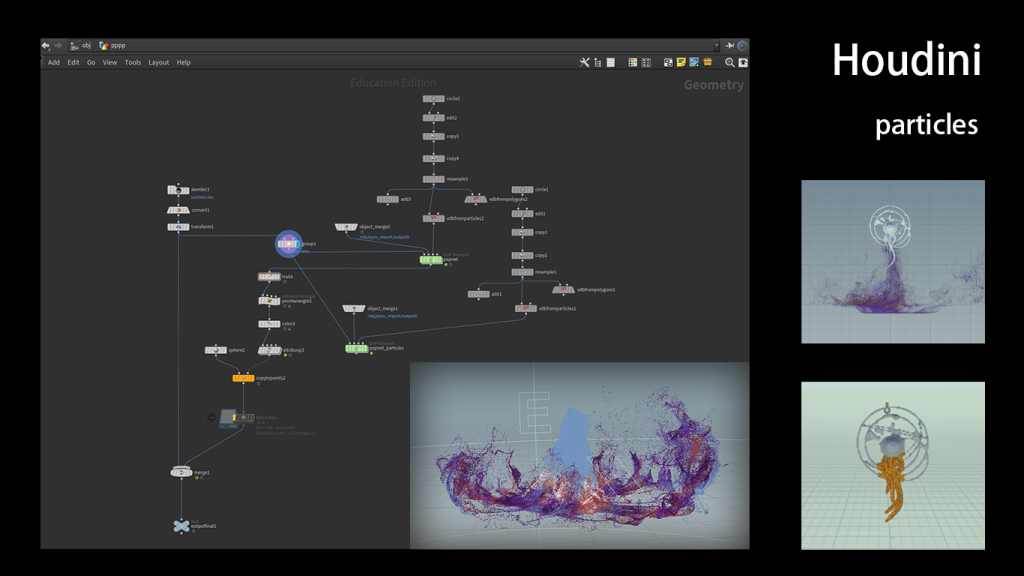The image size is (1024, 576).
Task: Select the trail4 node
Action: (x=269, y=277)
